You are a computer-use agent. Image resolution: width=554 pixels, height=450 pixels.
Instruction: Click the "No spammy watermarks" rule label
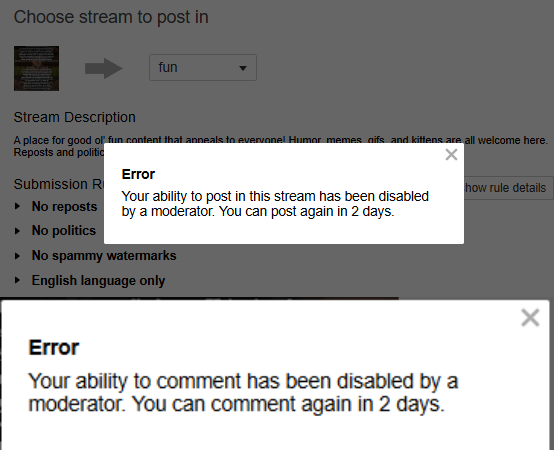pos(104,255)
